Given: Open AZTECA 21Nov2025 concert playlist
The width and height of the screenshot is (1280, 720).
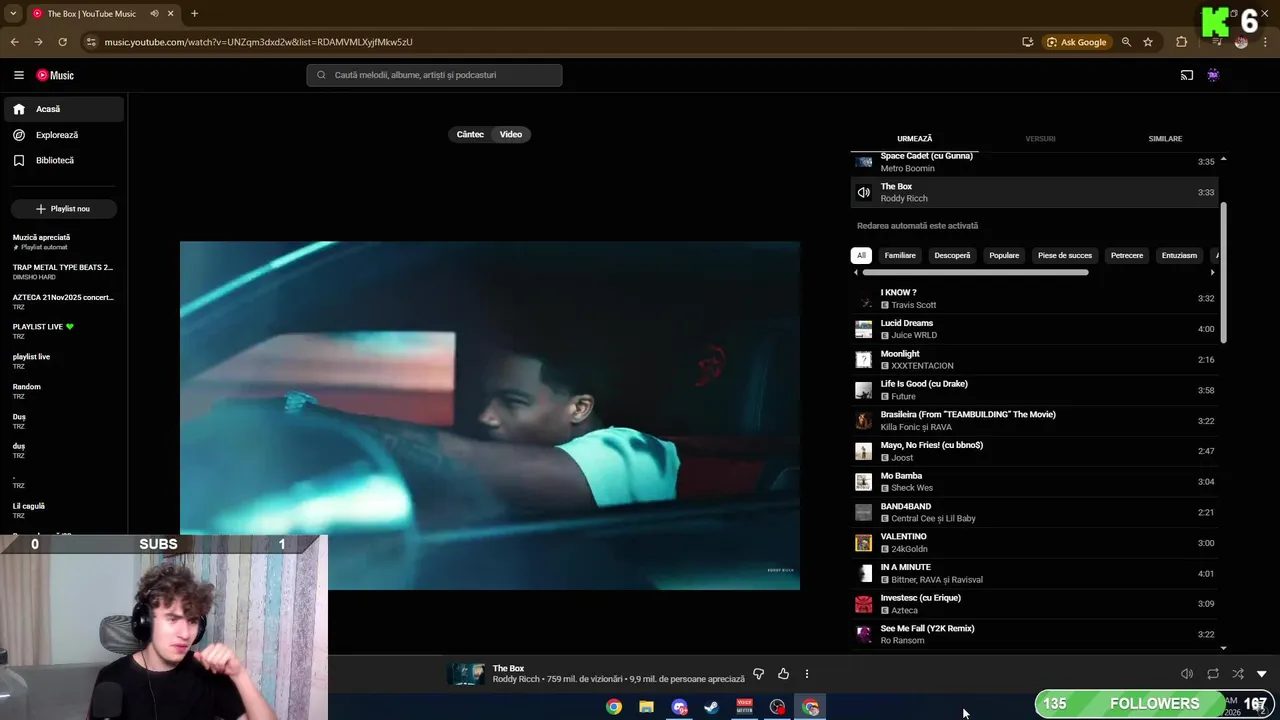Looking at the screenshot, I should [x=62, y=302].
